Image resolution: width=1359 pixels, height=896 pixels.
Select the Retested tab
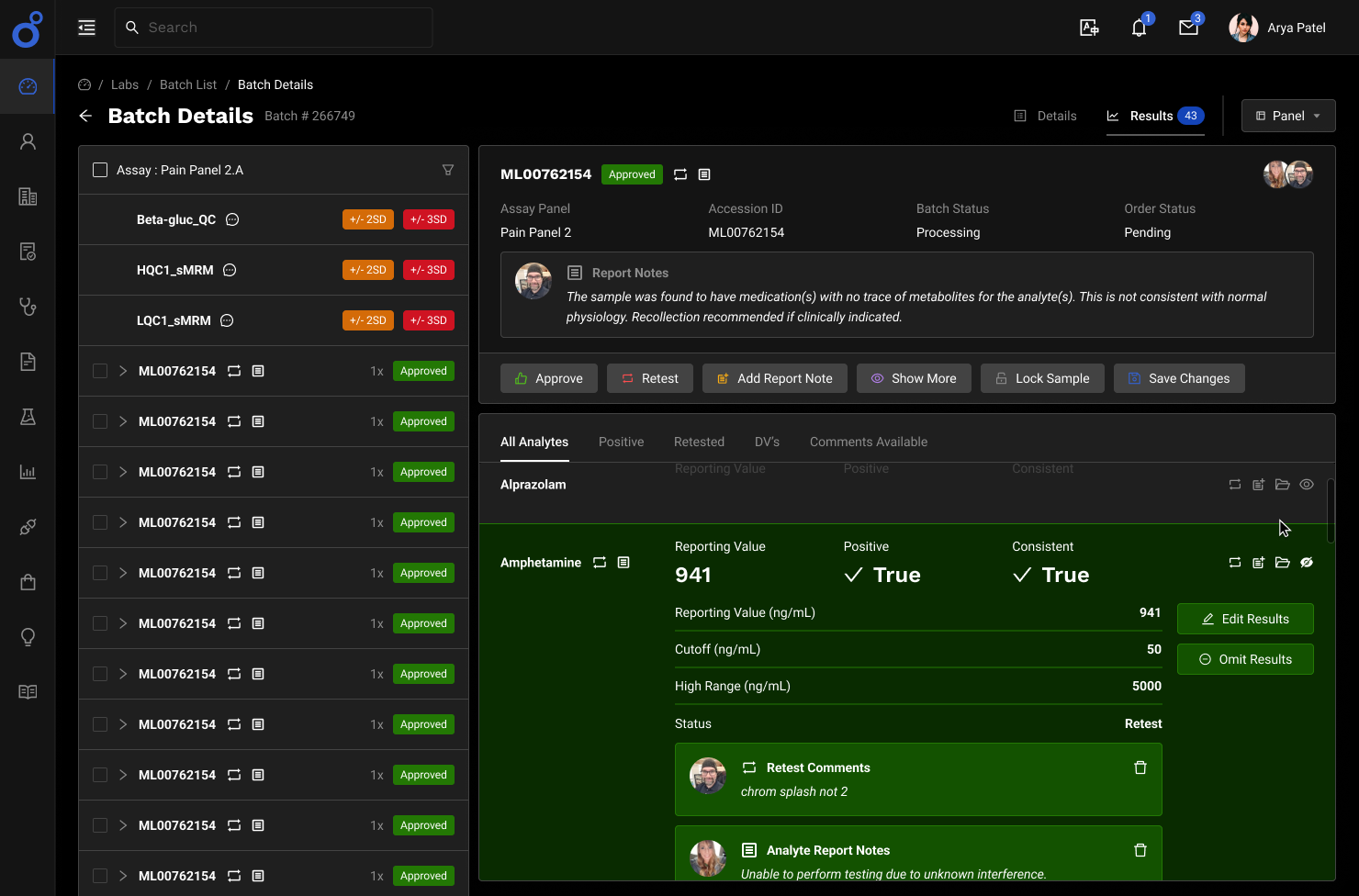pyautogui.click(x=699, y=442)
